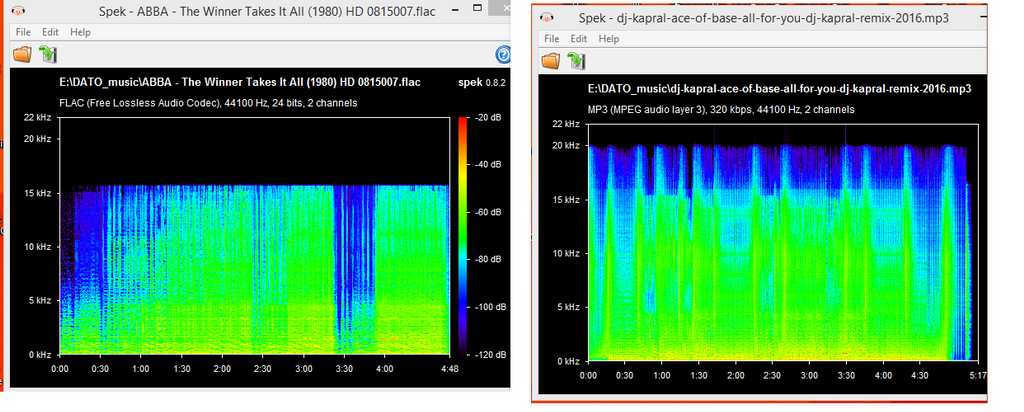
Task: Click '2:30' time label in dj-kapral window
Action: [x=772, y=376]
